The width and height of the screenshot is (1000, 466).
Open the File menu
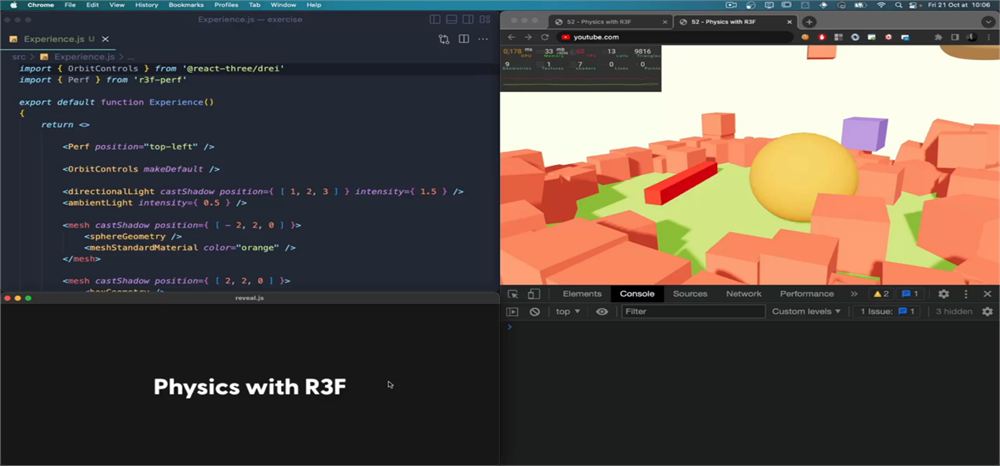click(71, 5)
